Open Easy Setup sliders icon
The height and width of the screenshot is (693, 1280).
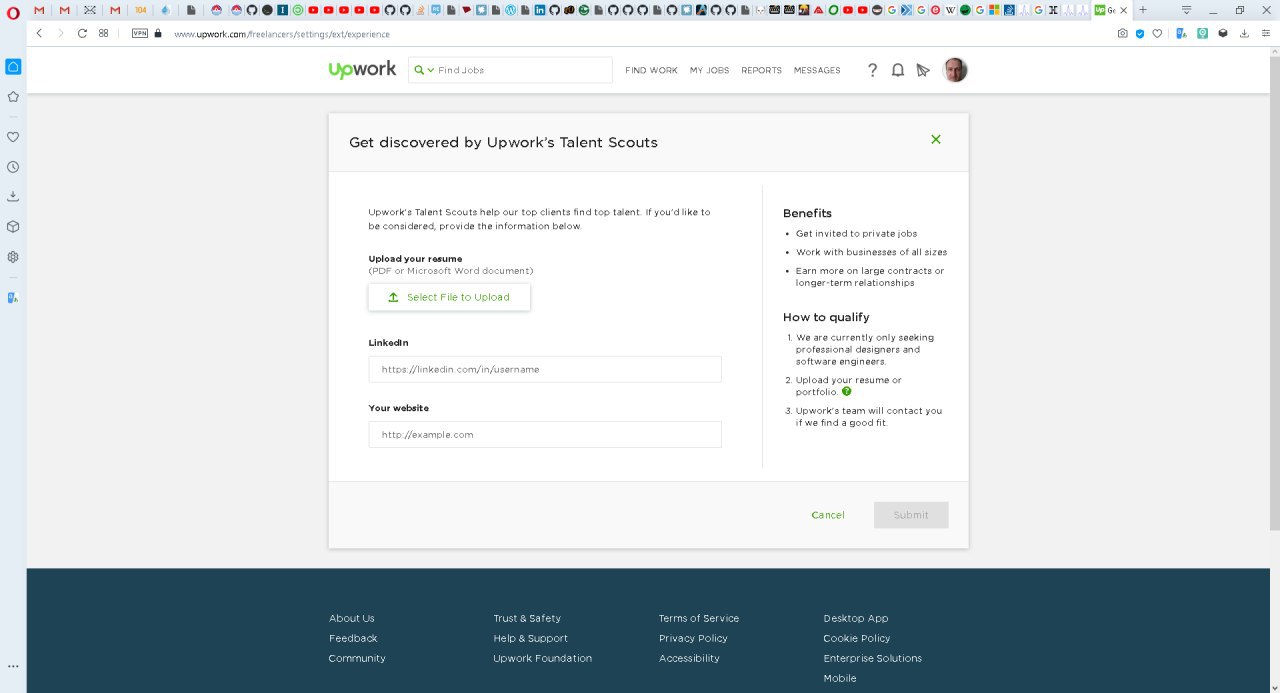pos(1266,33)
